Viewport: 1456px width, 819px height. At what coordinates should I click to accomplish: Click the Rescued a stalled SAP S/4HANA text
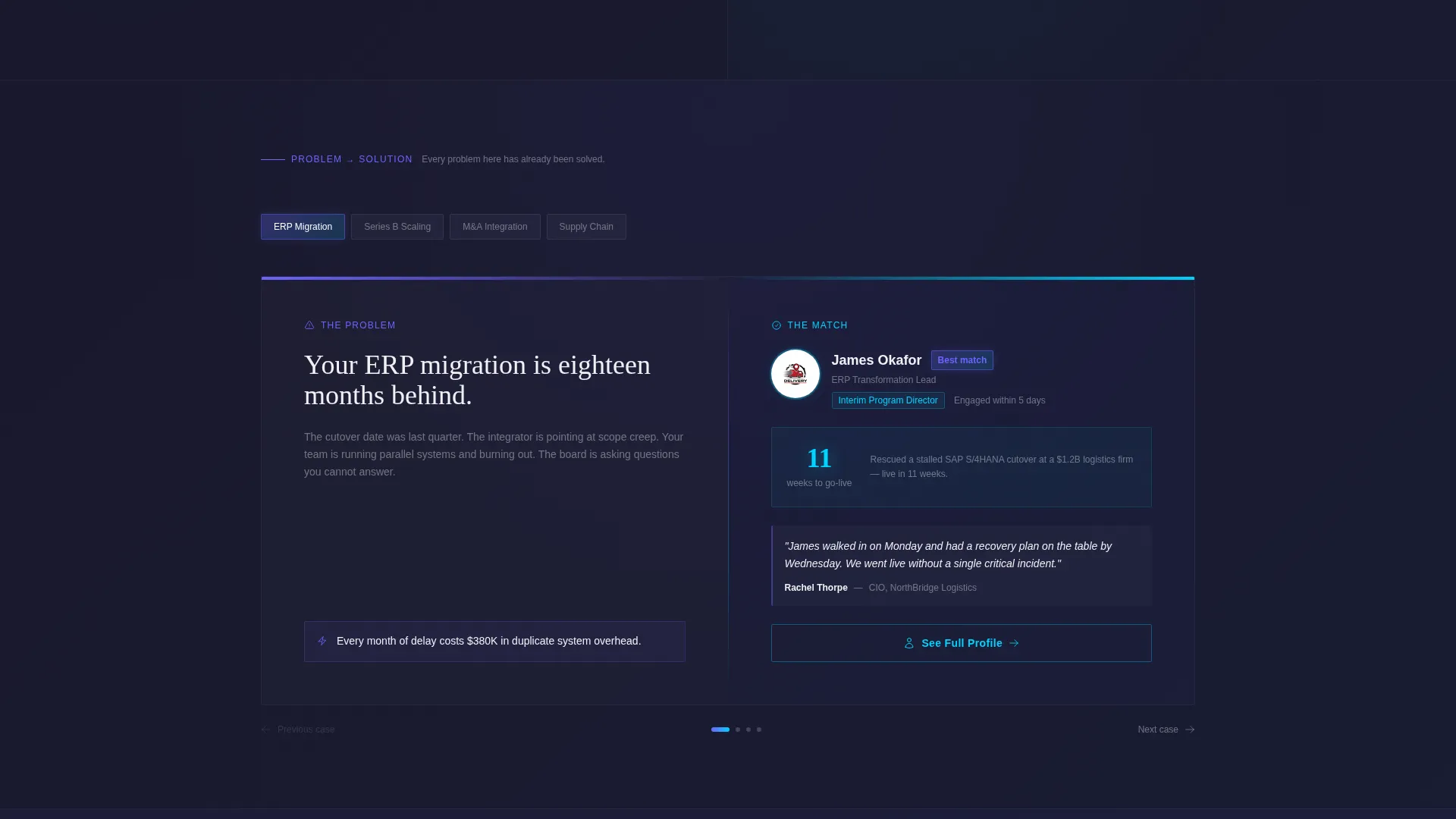tap(1002, 466)
